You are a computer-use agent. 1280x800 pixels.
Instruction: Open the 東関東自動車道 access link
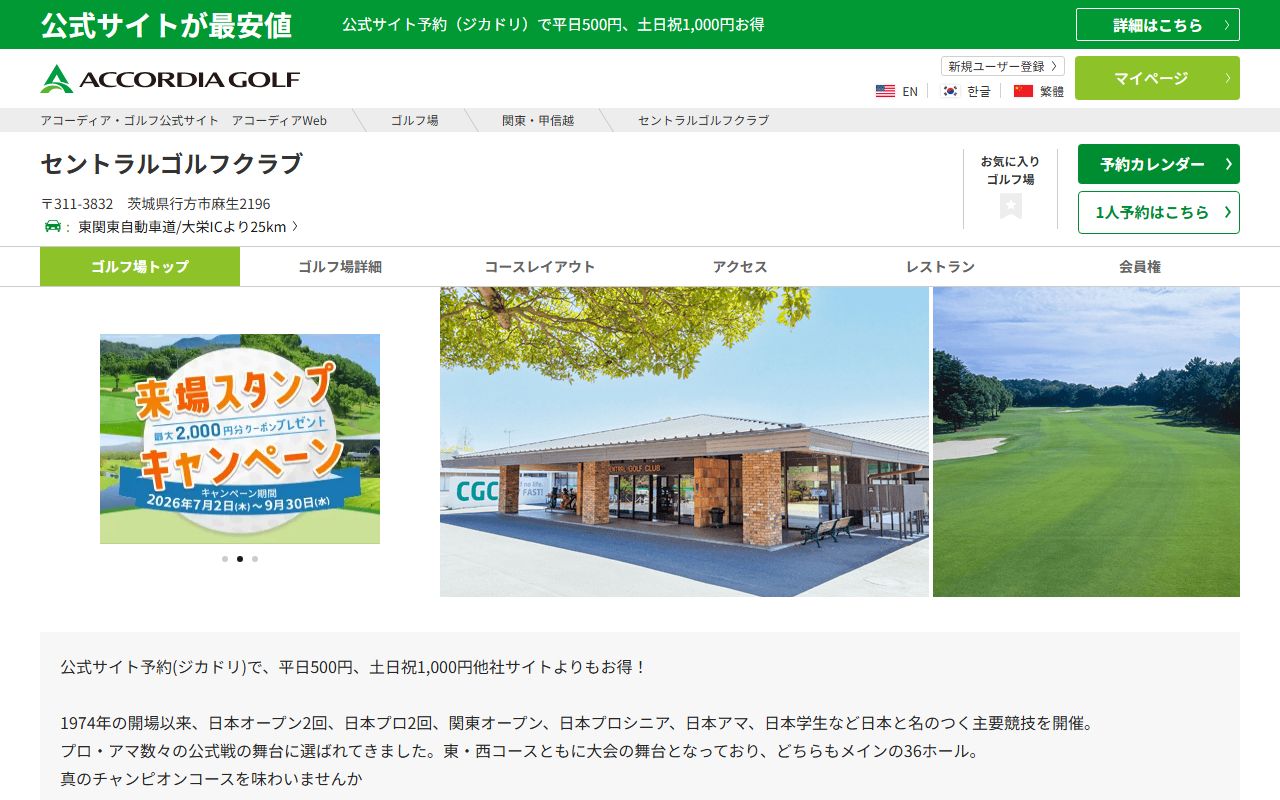(x=188, y=227)
